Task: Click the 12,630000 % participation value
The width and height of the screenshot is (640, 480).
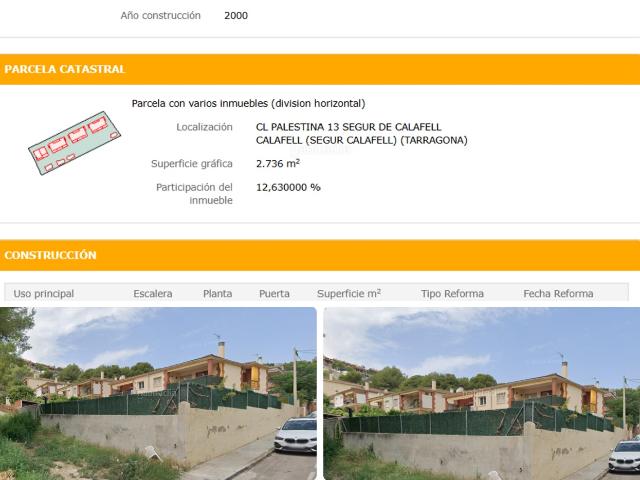Action: 288,187
